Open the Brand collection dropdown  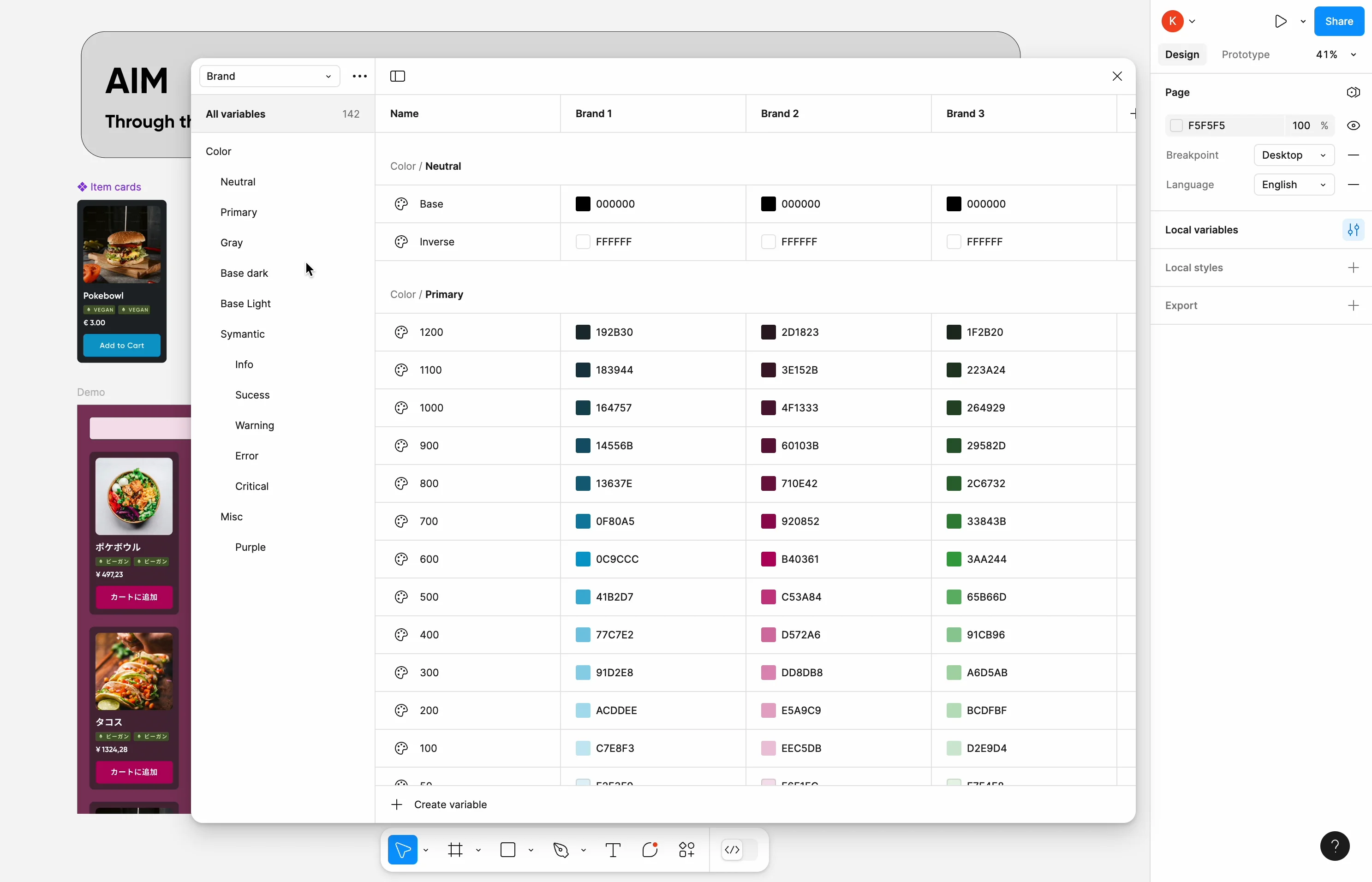point(269,76)
